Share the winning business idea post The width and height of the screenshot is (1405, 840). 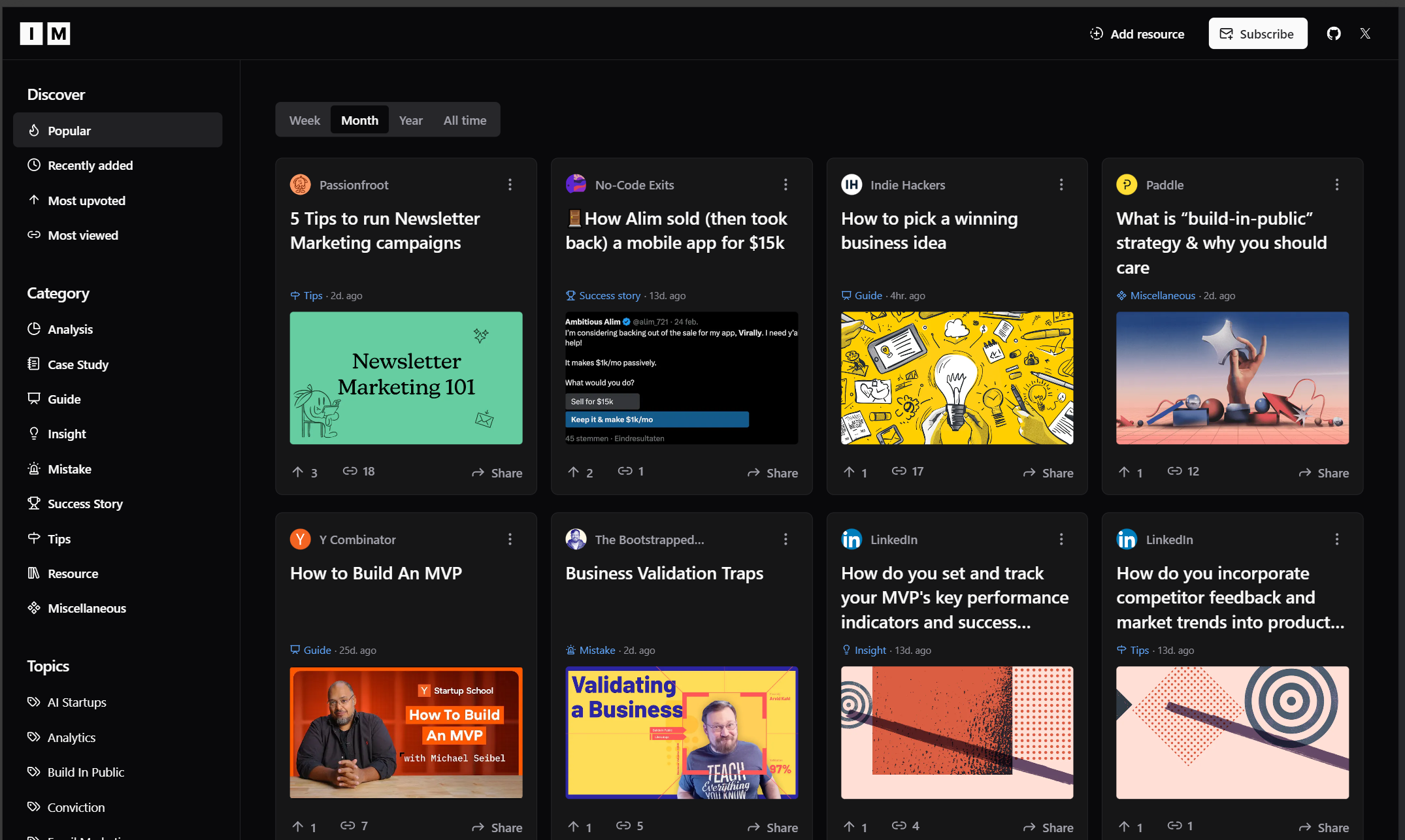1048,472
